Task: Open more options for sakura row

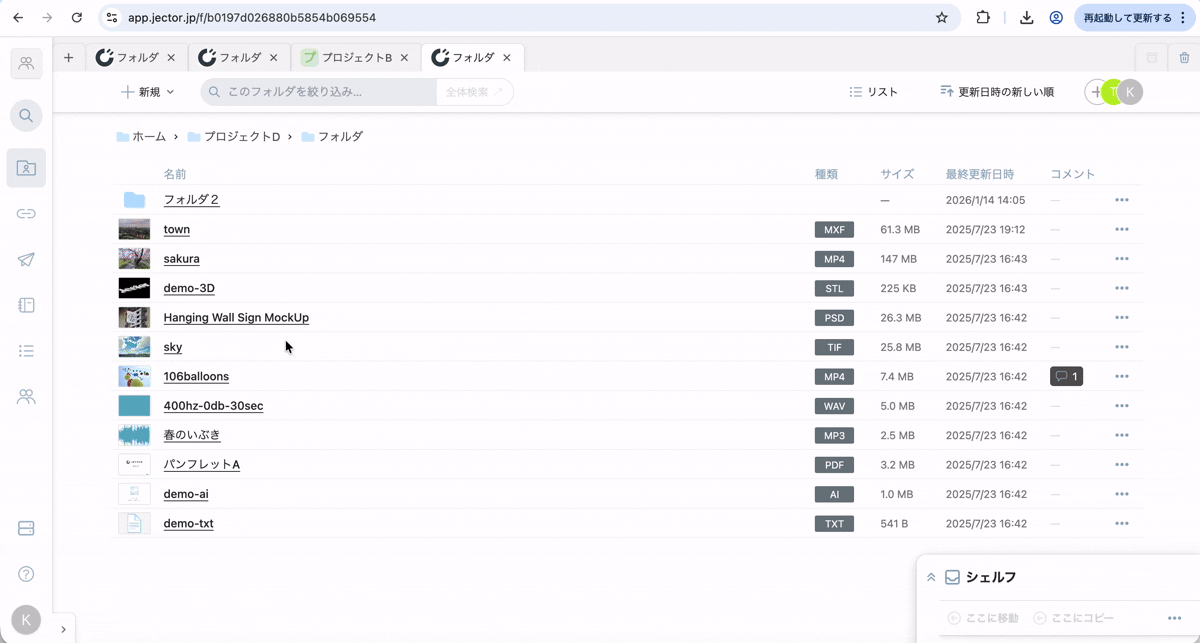Action: tap(1121, 259)
